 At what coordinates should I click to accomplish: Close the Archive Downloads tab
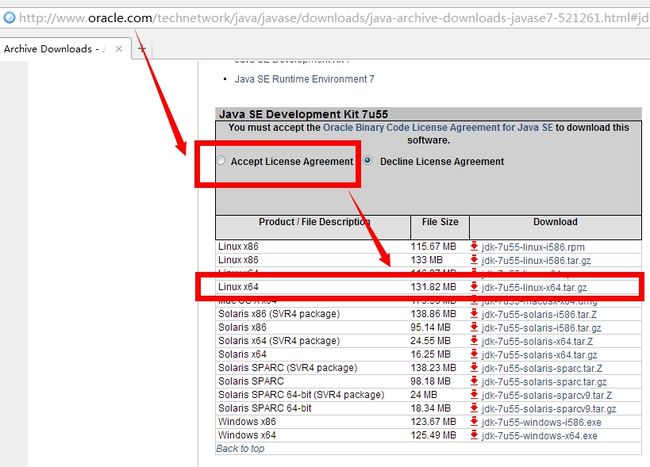pyautogui.click(x=119, y=49)
